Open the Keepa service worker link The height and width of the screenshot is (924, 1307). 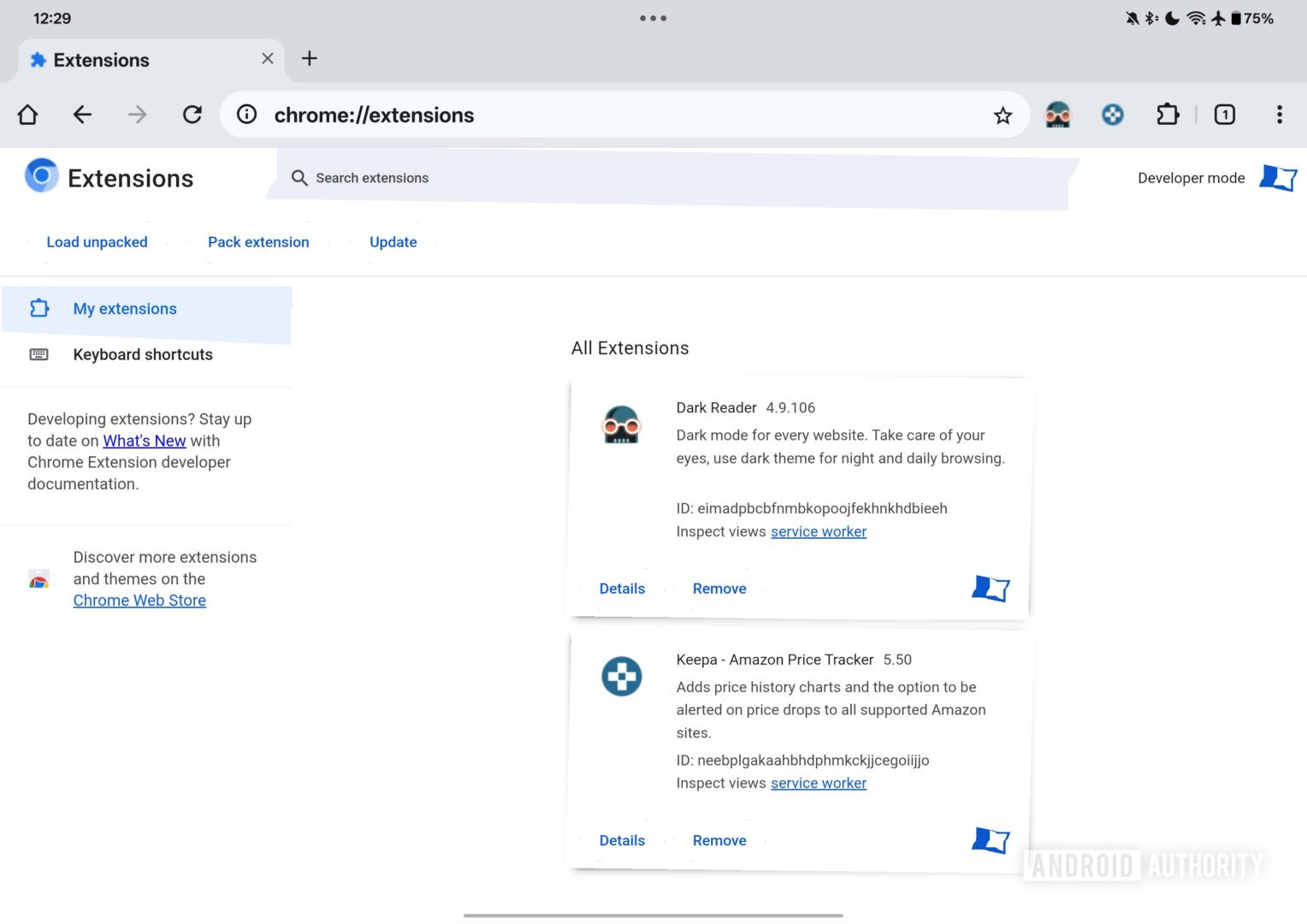pyautogui.click(x=818, y=783)
